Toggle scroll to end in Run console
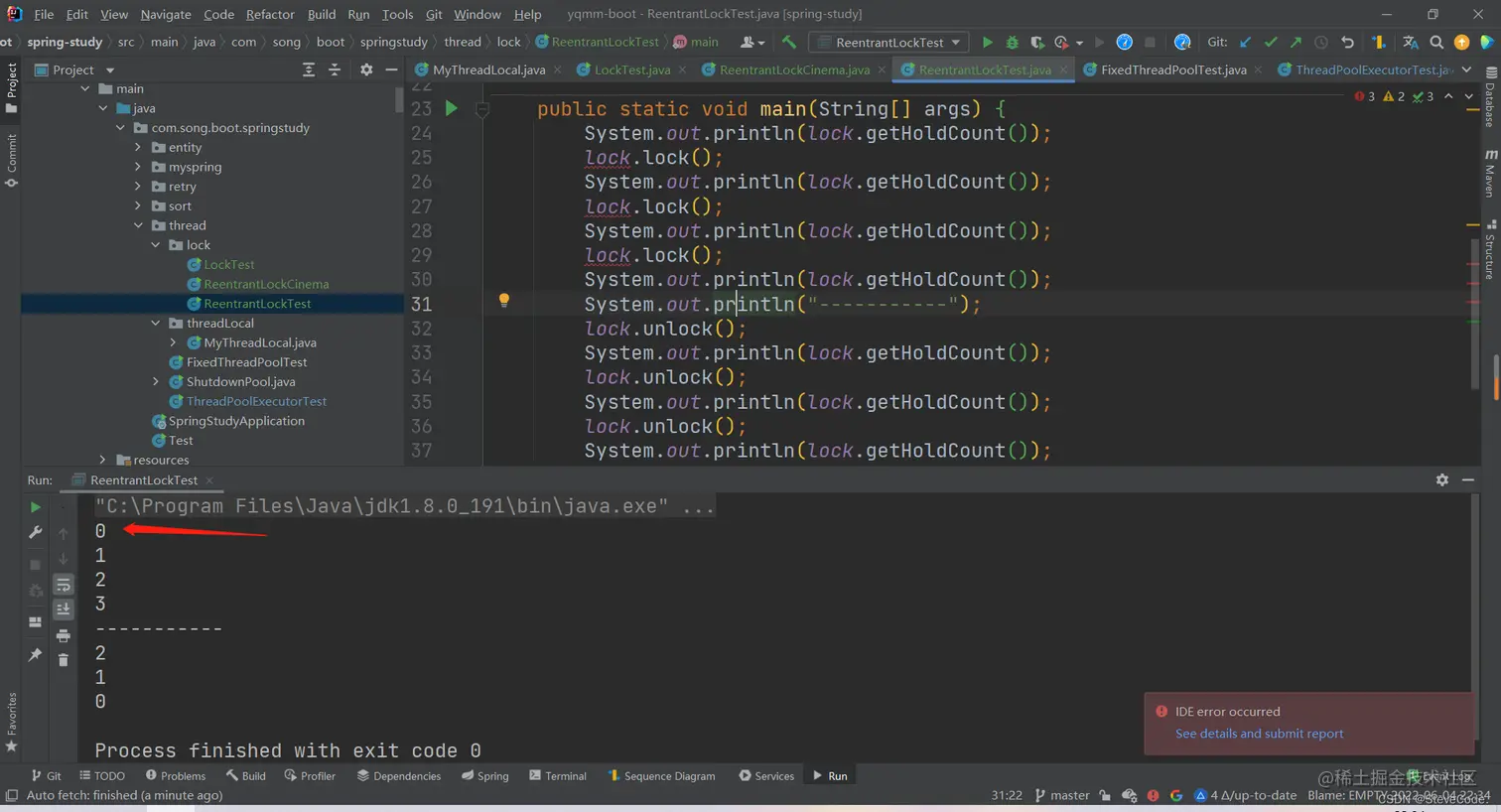 click(x=63, y=609)
